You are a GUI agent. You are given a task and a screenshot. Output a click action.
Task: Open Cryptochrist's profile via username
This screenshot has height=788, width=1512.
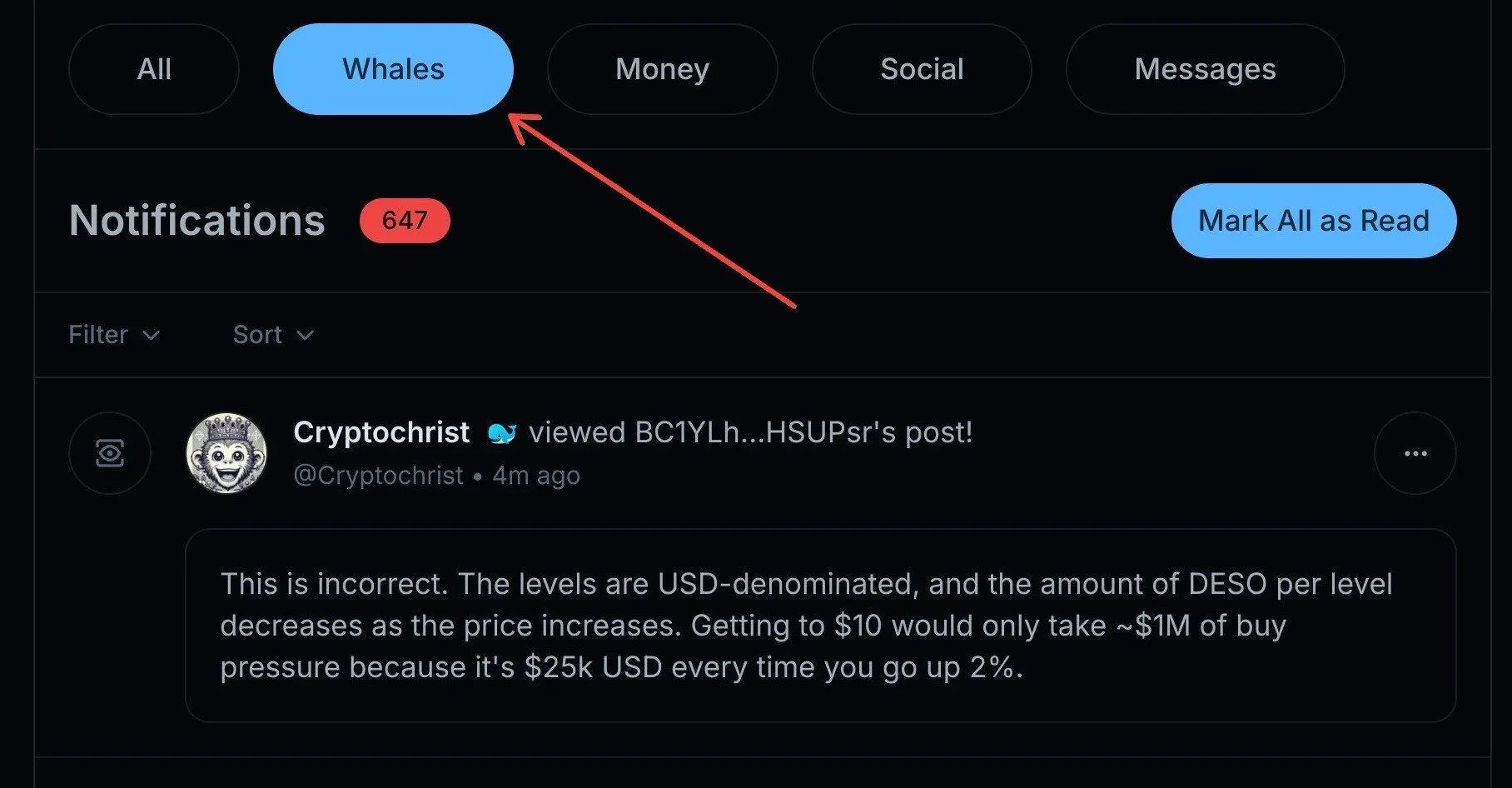pyautogui.click(x=380, y=432)
